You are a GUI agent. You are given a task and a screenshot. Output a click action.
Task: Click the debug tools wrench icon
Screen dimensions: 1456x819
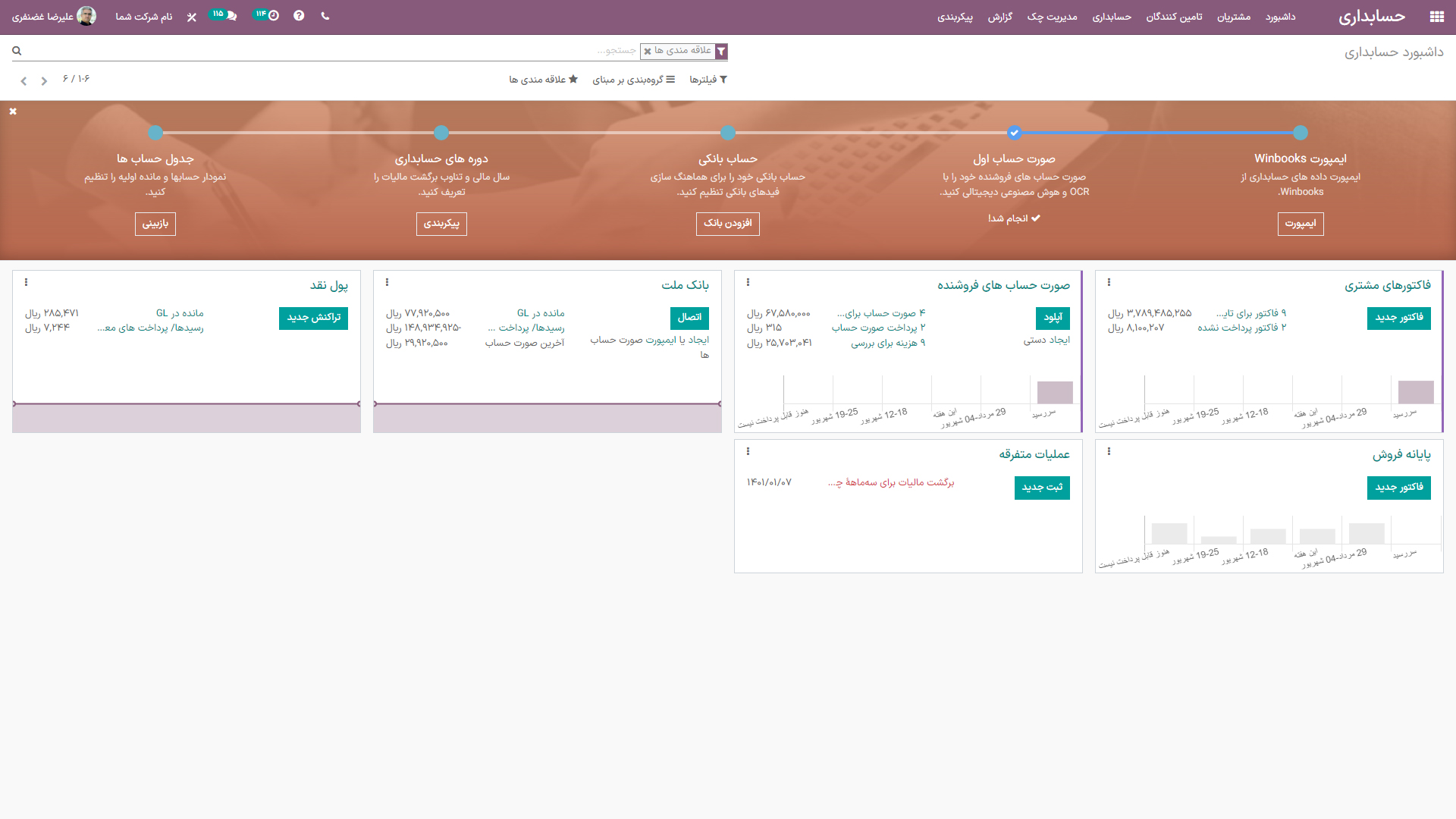(192, 17)
